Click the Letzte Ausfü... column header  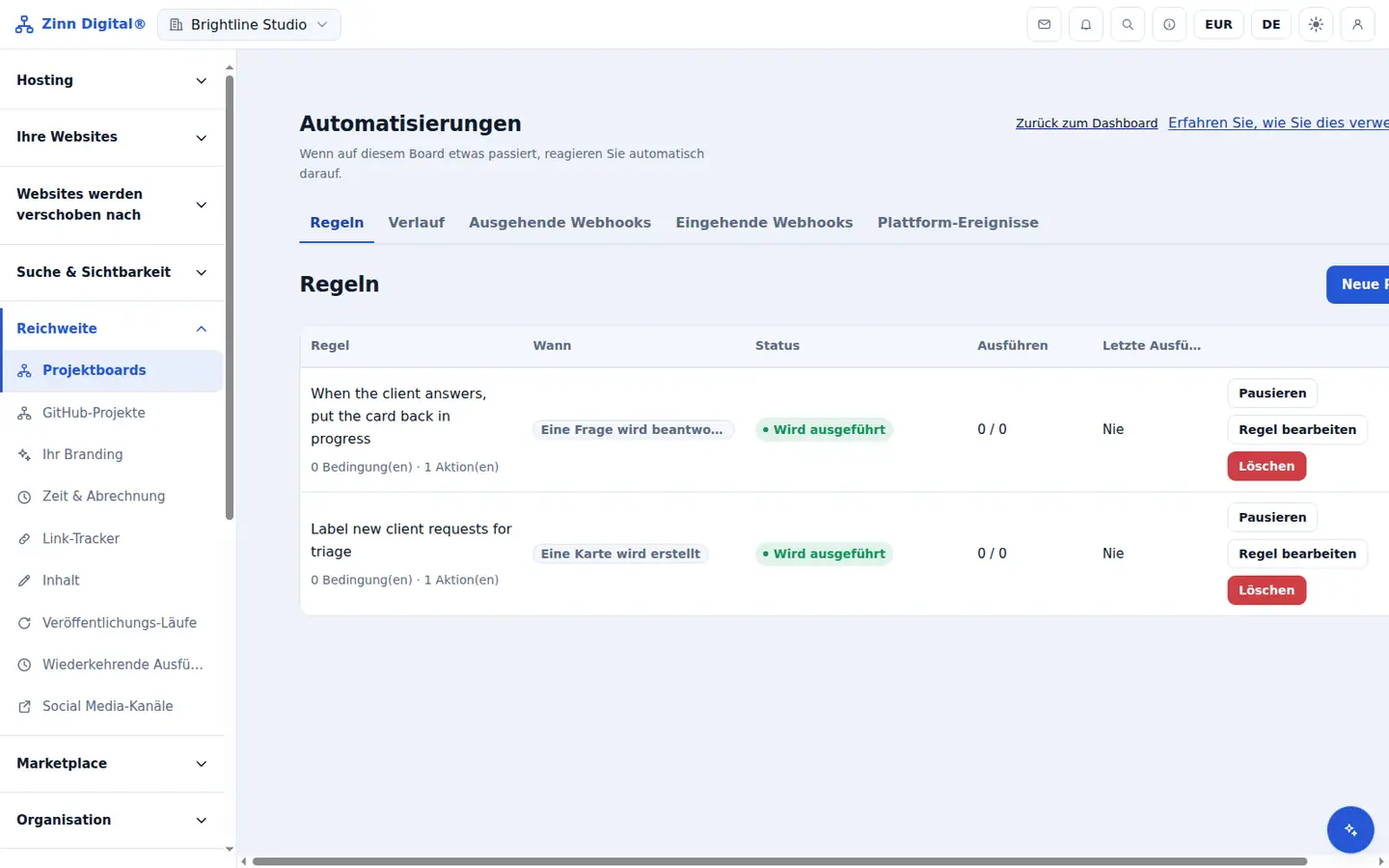[1152, 346]
